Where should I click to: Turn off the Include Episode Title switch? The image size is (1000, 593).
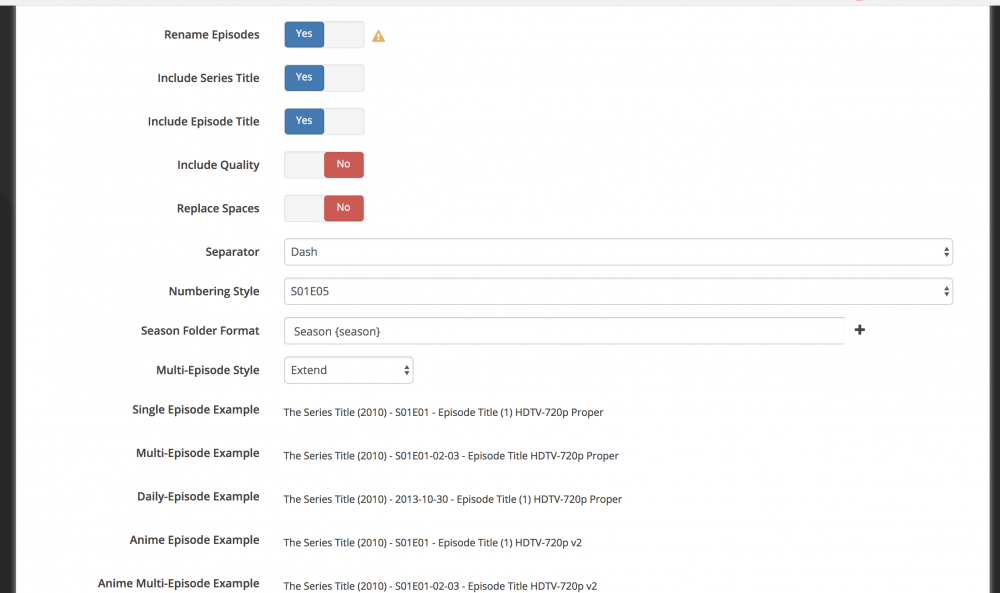pos(324,121)
